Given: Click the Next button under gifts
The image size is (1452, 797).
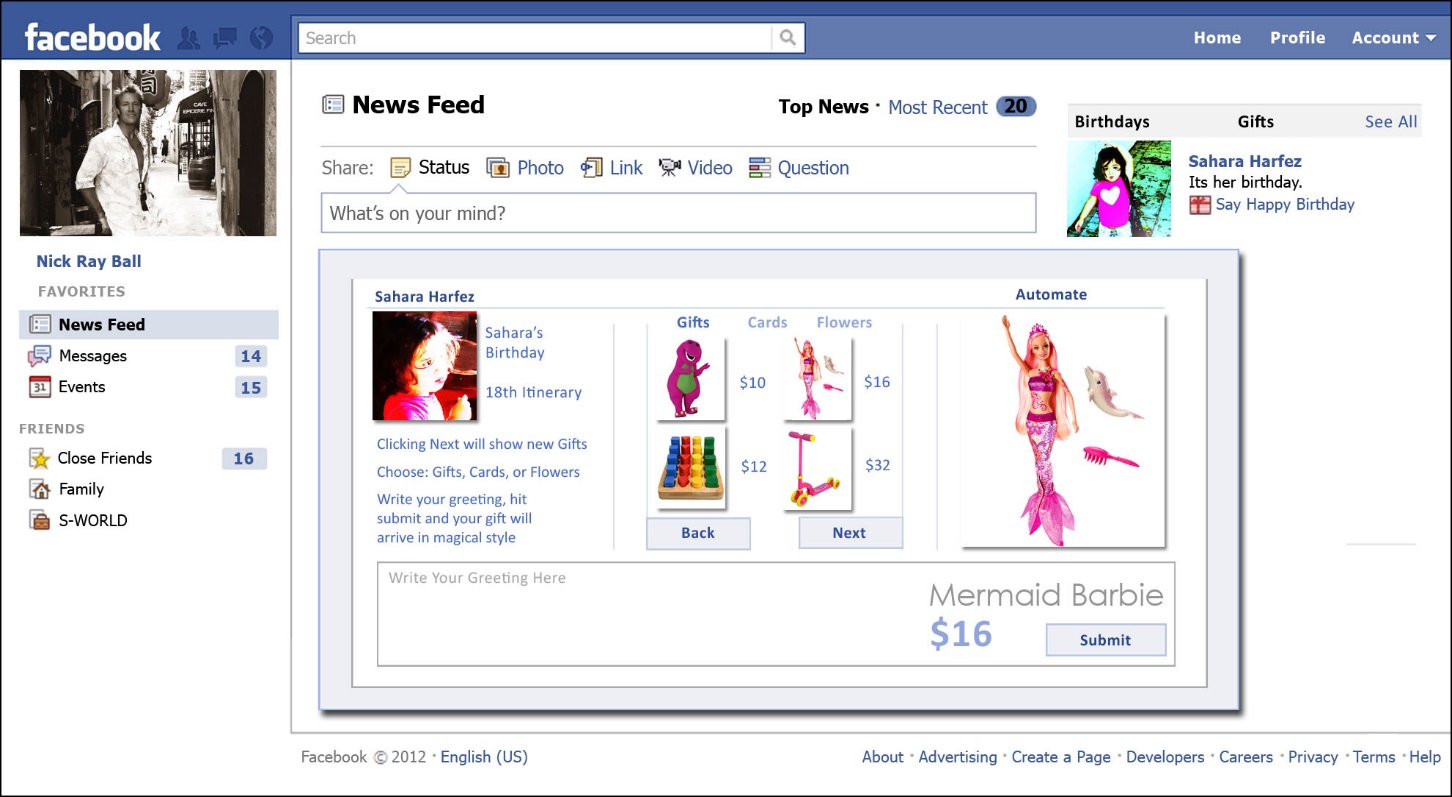Looking at the screenshot, I should pyautogui.click(x=850, y=533).
